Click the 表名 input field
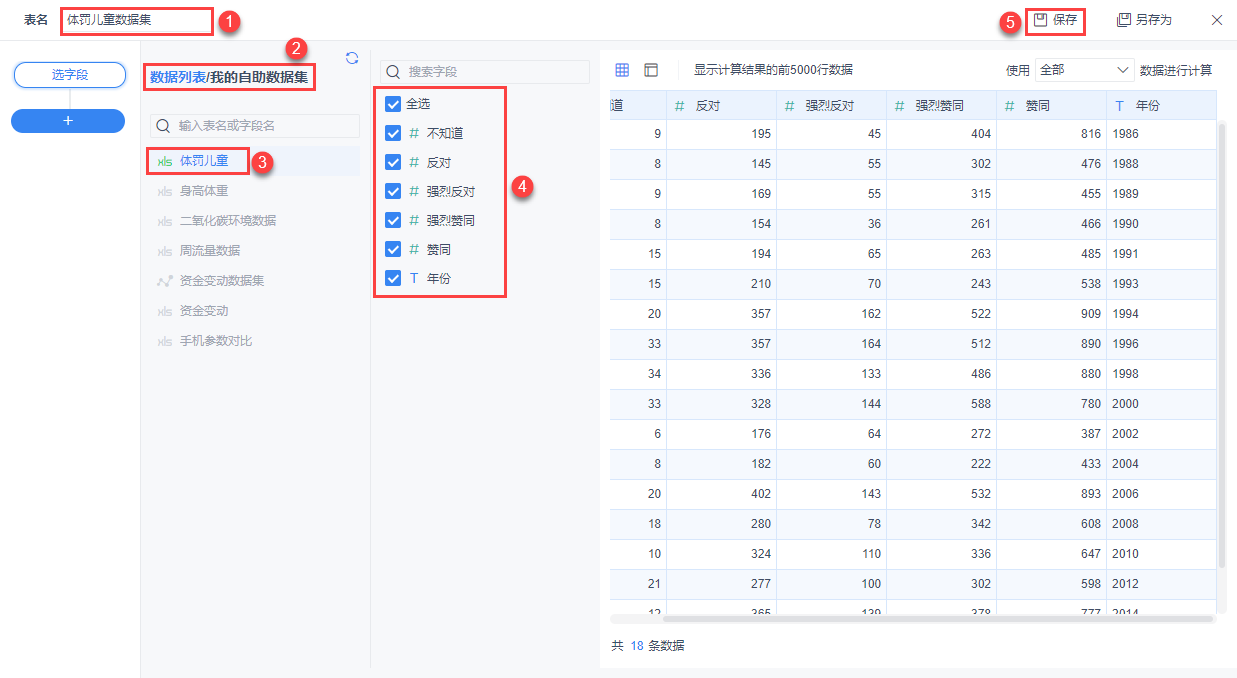The height and width of the screenshot is (678, 1237). pyautogui.click(x=136, y=20)
